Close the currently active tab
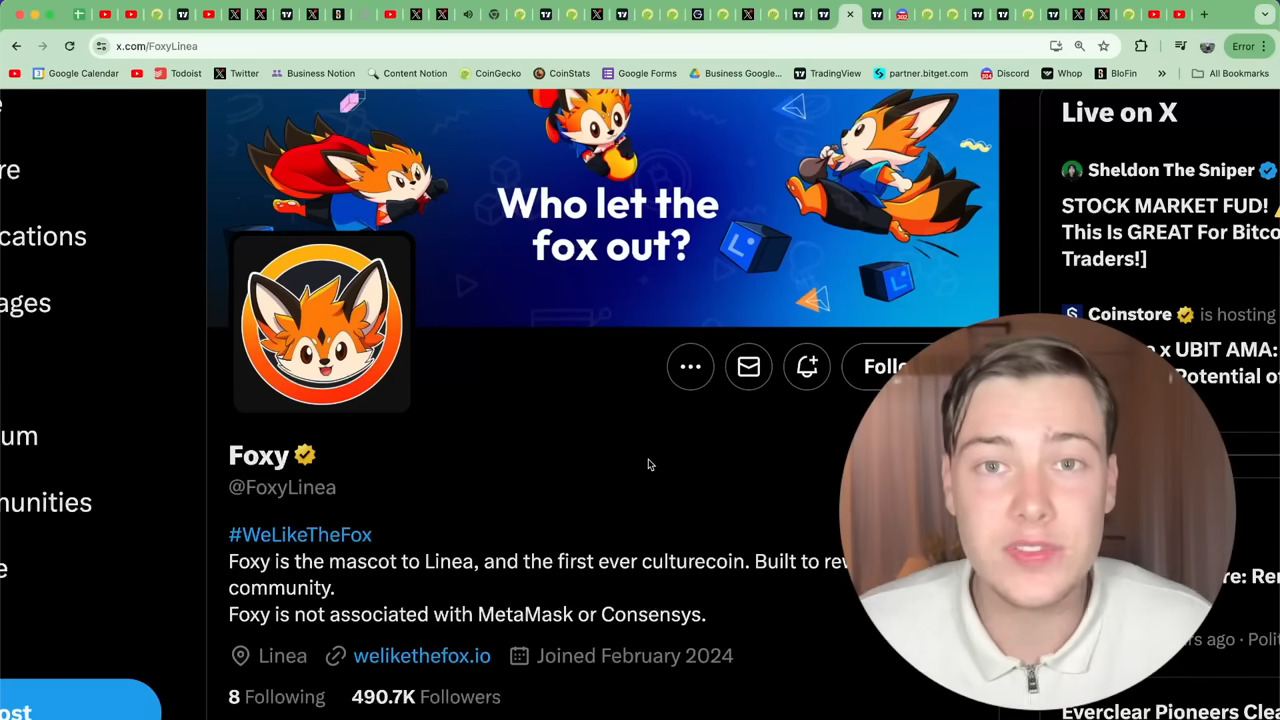1280x720 pixels. coord(850,15)
